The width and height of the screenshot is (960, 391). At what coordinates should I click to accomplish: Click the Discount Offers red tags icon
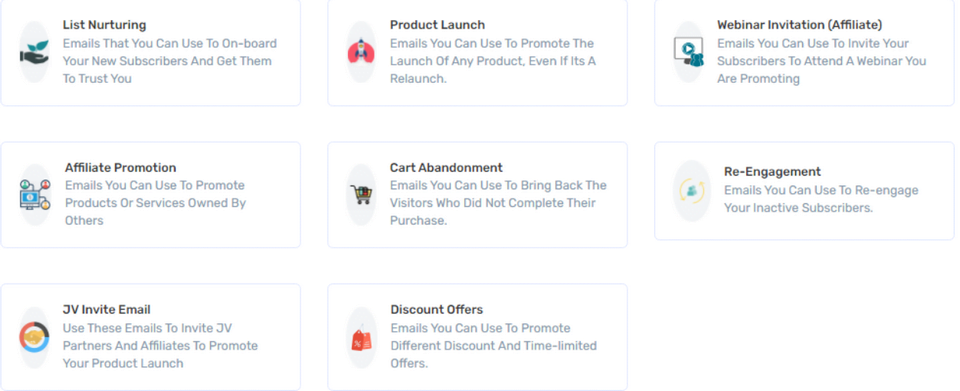click(361, 338)
